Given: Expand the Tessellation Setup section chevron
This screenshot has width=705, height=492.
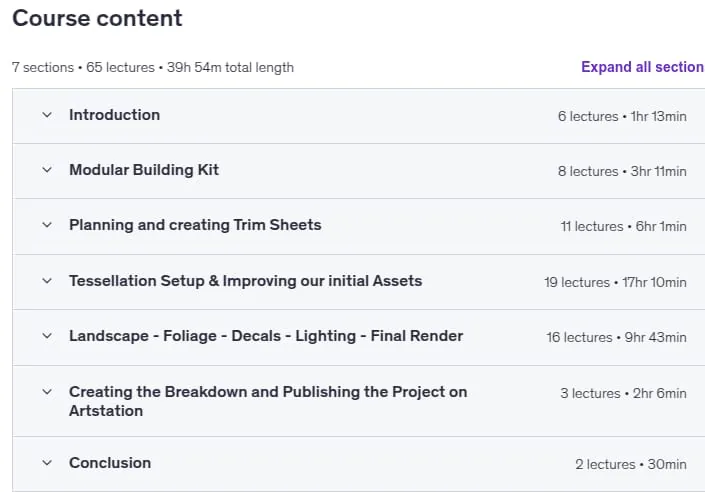Looking at the screenshot, I should (47, 281).
